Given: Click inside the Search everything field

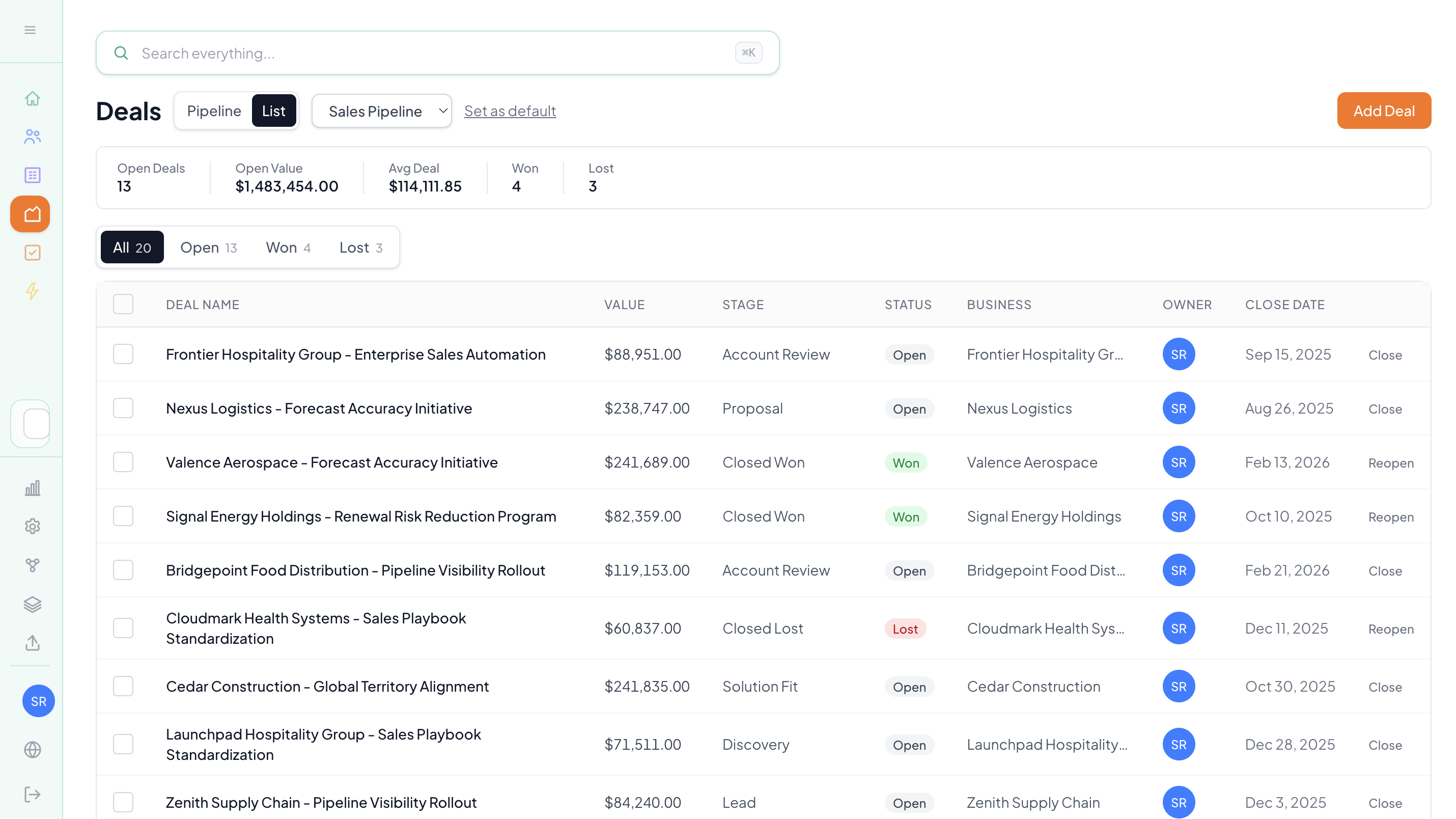Looking at the screenshot, I should 396,52.
